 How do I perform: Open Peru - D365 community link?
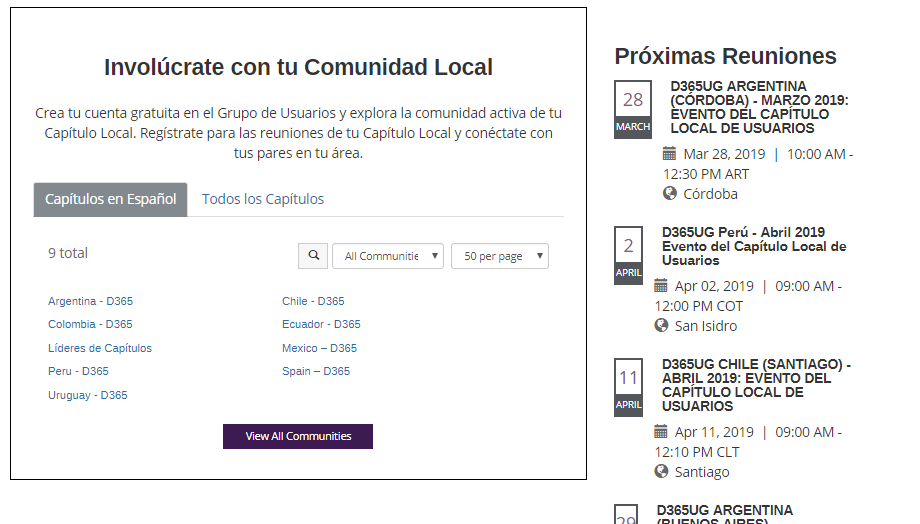78,371
